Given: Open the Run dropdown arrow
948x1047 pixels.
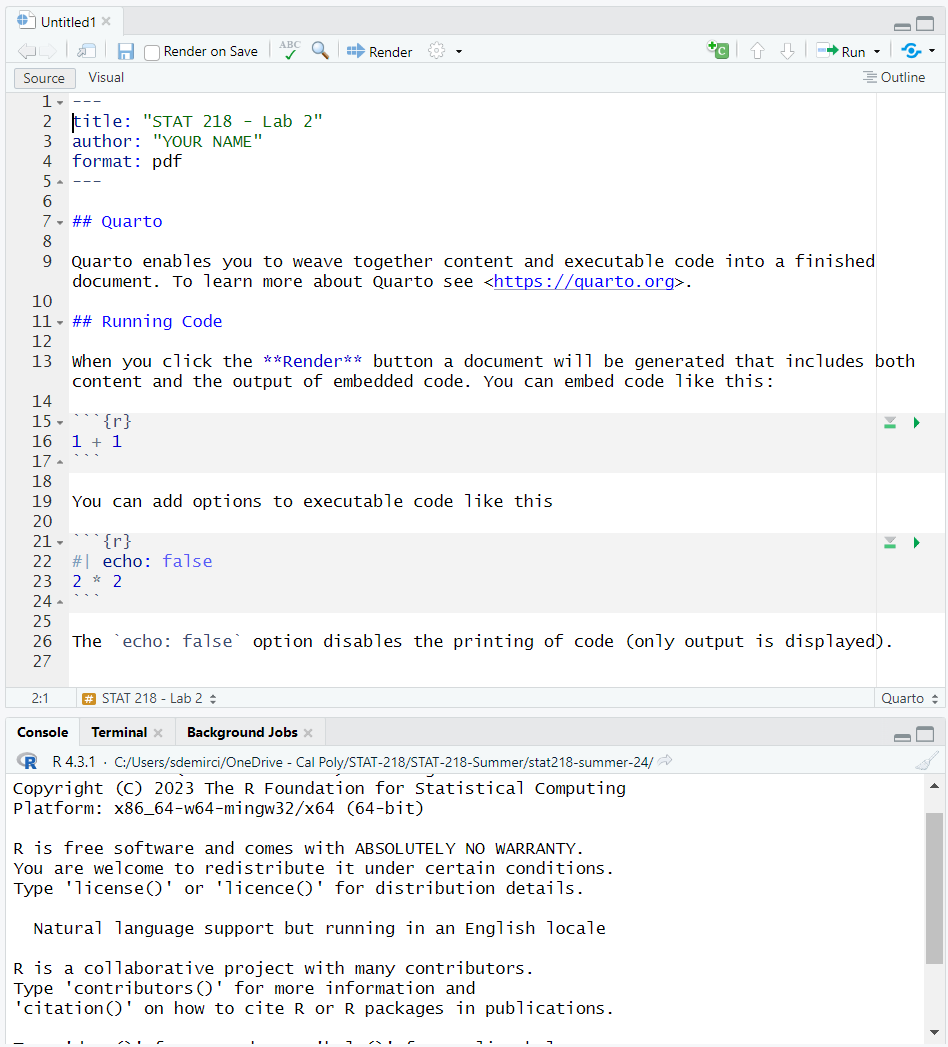Looking at the screenshot, I should pyautogui.click(x=877, y=52).
